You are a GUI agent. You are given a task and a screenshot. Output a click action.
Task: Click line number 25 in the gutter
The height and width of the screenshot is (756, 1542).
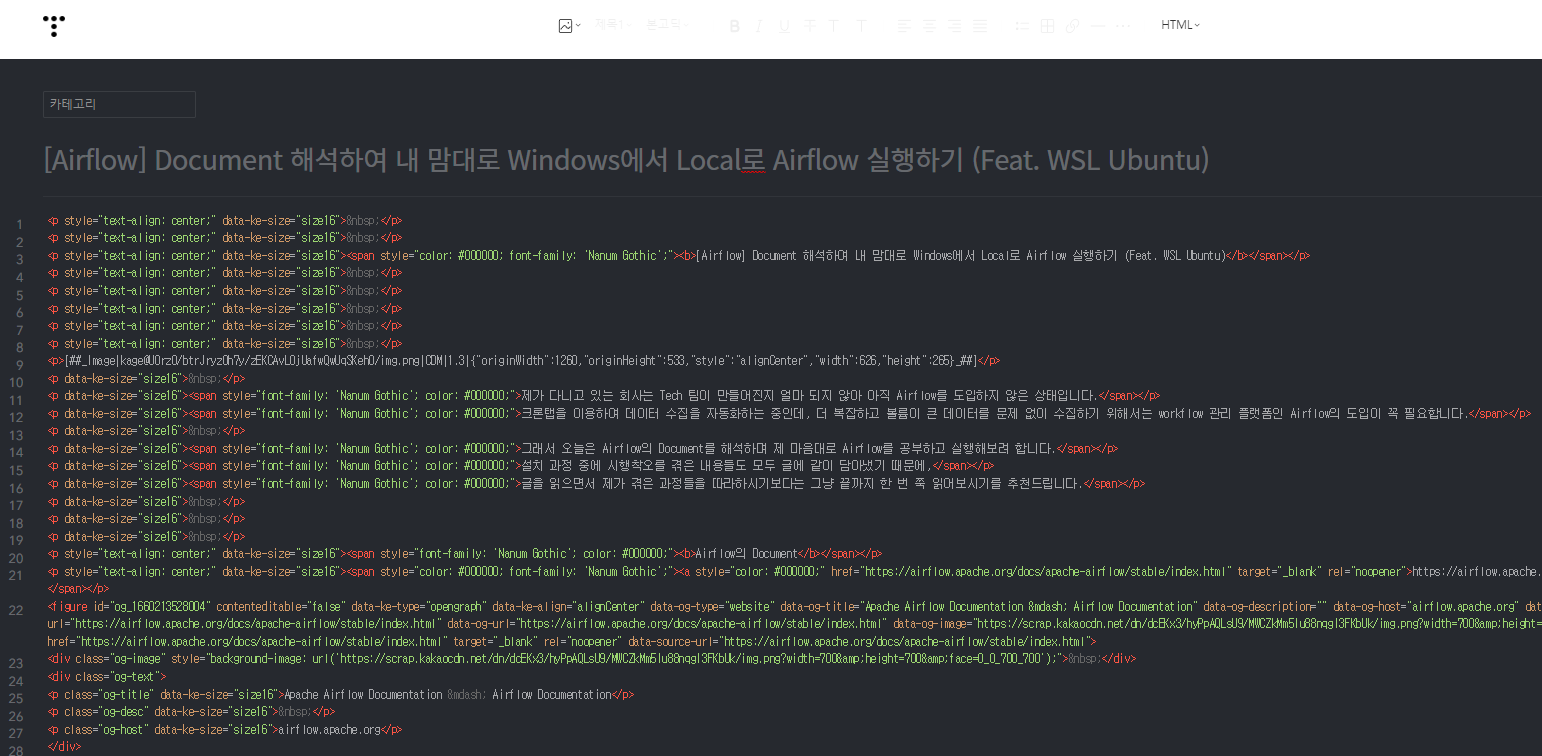click(x=16, y=699)
